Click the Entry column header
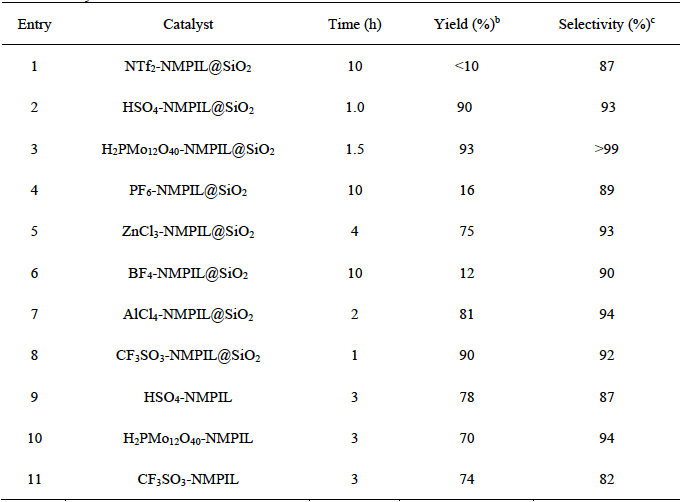Viewport: 682px width, 502px height. pos(34,24)
